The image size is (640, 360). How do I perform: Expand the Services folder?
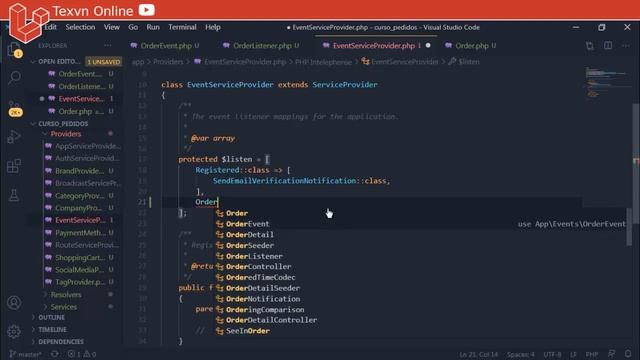(x=63, y=307)
